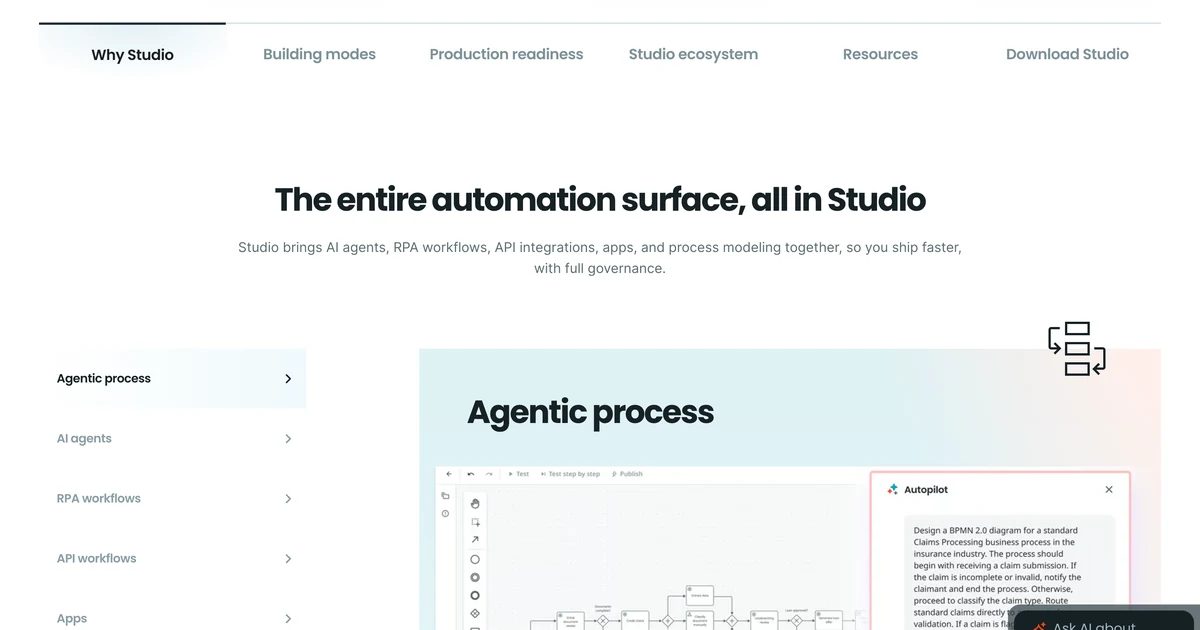Screen dimensions: 1200x630
Task: Select the thin circle start event tool
Action: coord(475,559)
